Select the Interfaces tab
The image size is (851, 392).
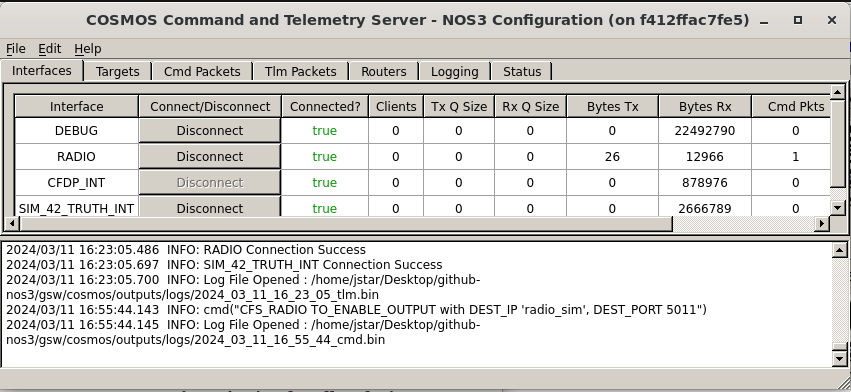[42, 71]
